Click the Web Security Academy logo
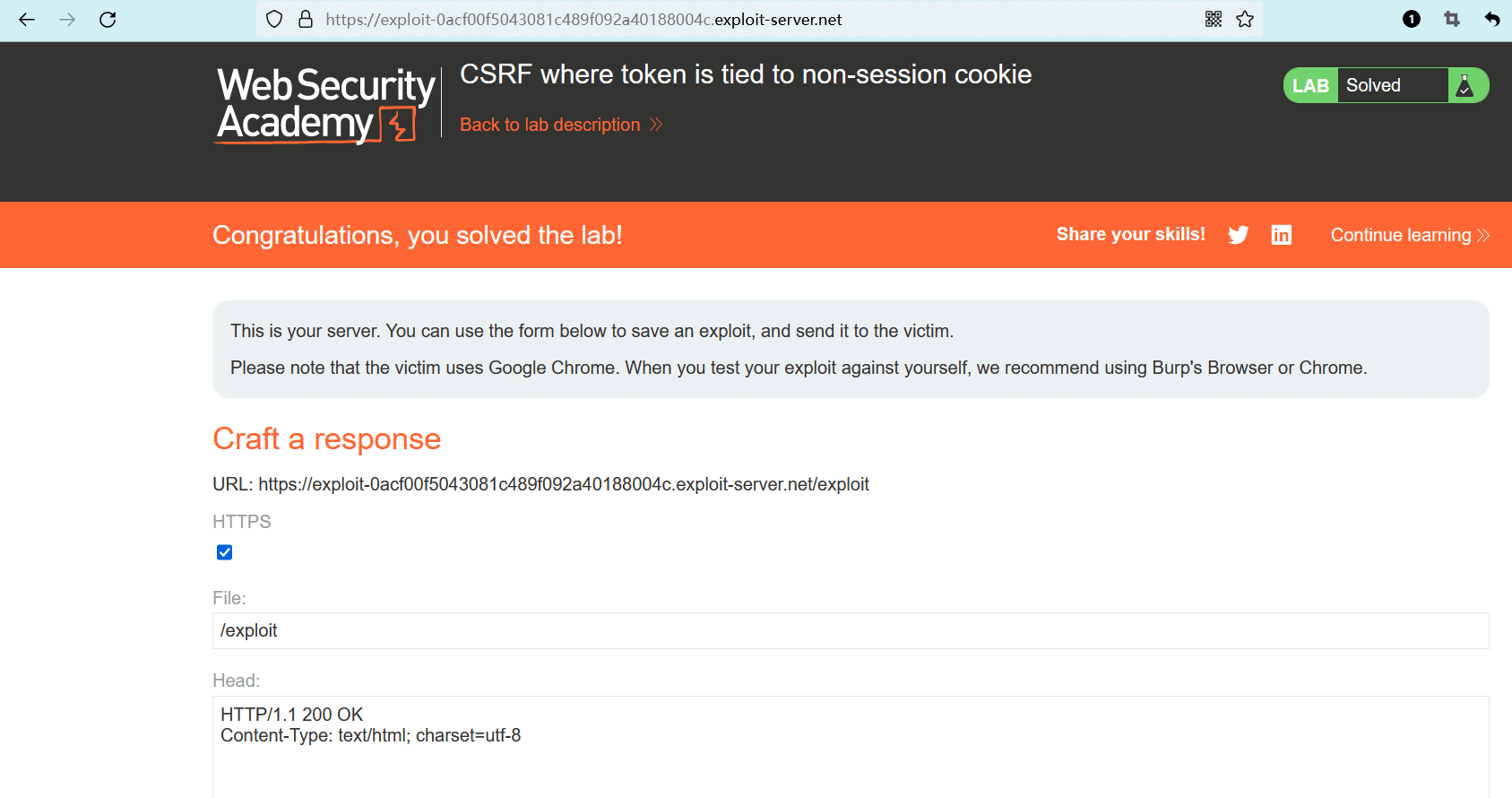This screenshot has height=798, width=1512. [x=325, y=105]
